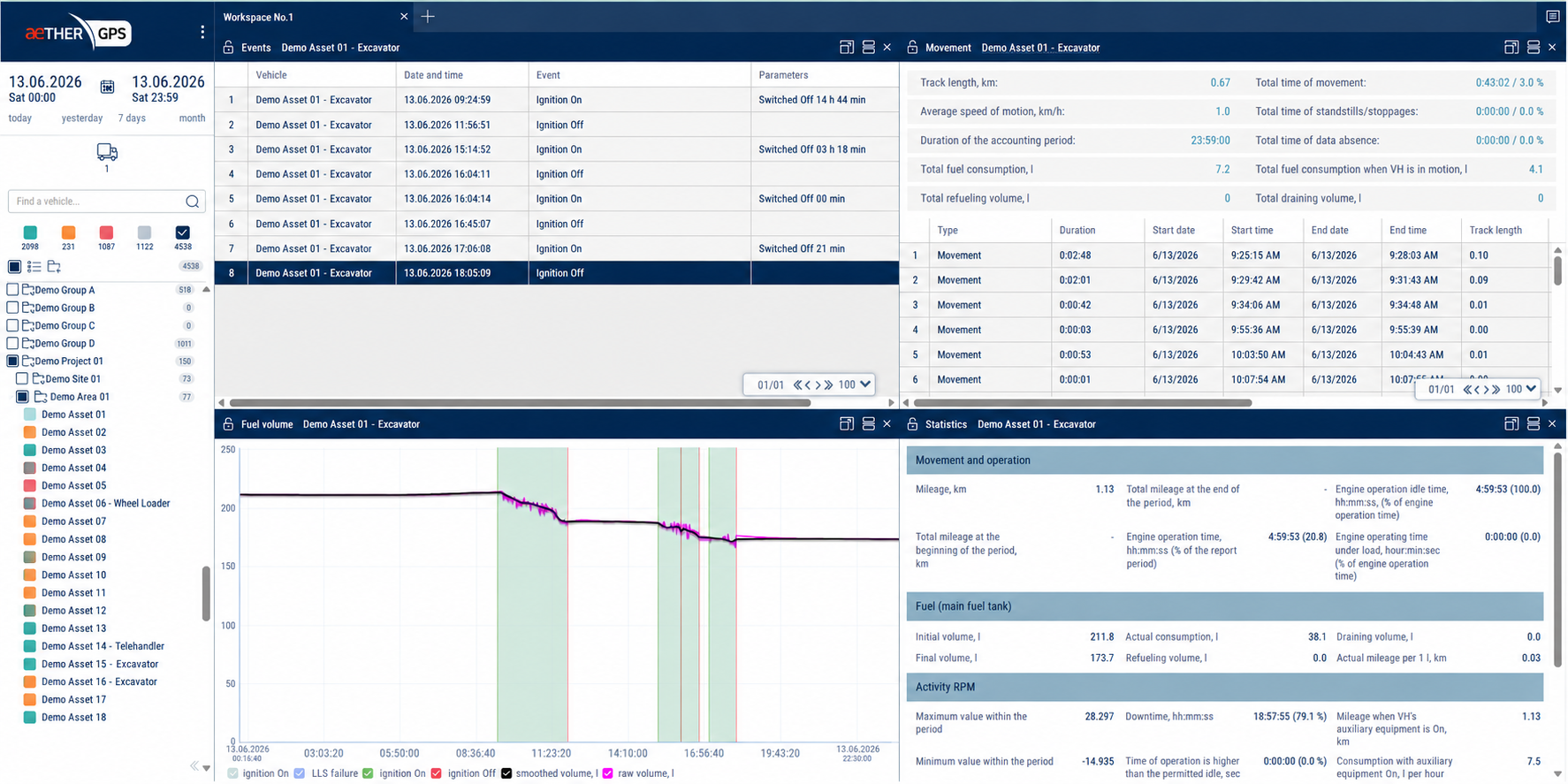
Task: Click the Events horizontal scrollbar
Action: (519, 402)
